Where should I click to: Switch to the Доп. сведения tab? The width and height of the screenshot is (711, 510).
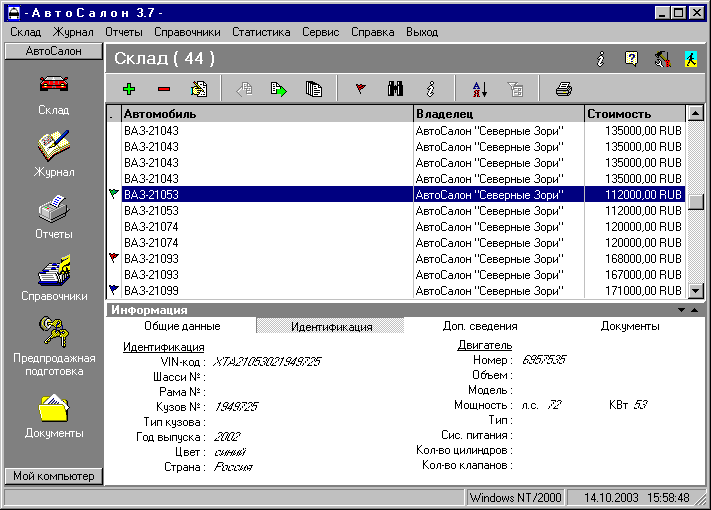pos(480,326)
